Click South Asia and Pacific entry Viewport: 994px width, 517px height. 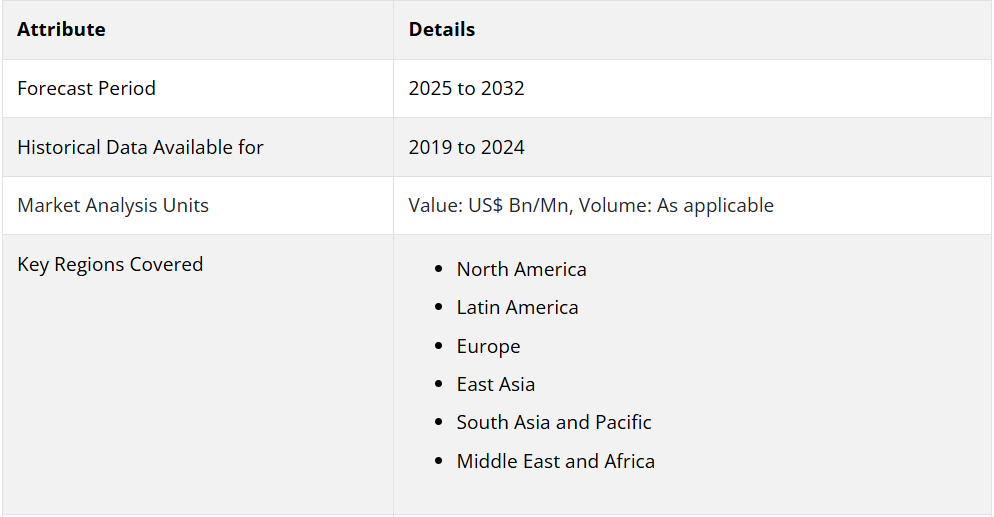click(554, 422)
